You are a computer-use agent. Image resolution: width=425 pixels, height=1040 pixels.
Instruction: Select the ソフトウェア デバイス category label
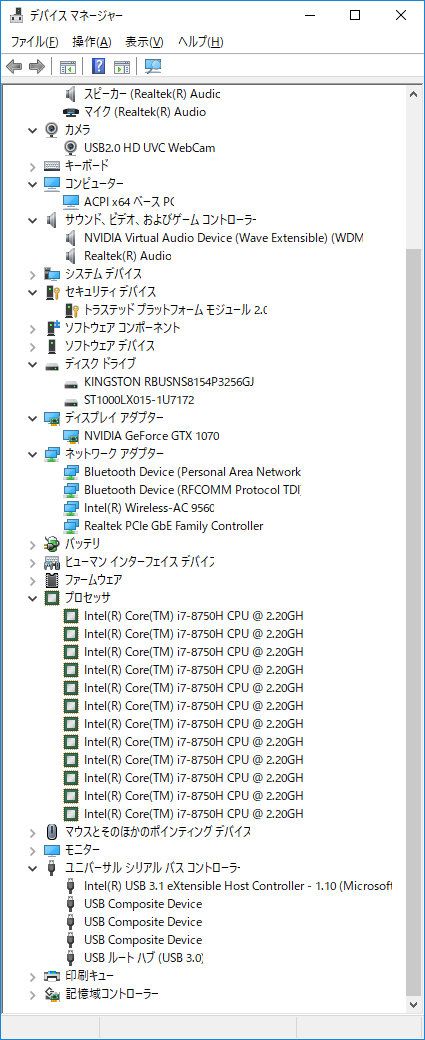pos(109,346)
